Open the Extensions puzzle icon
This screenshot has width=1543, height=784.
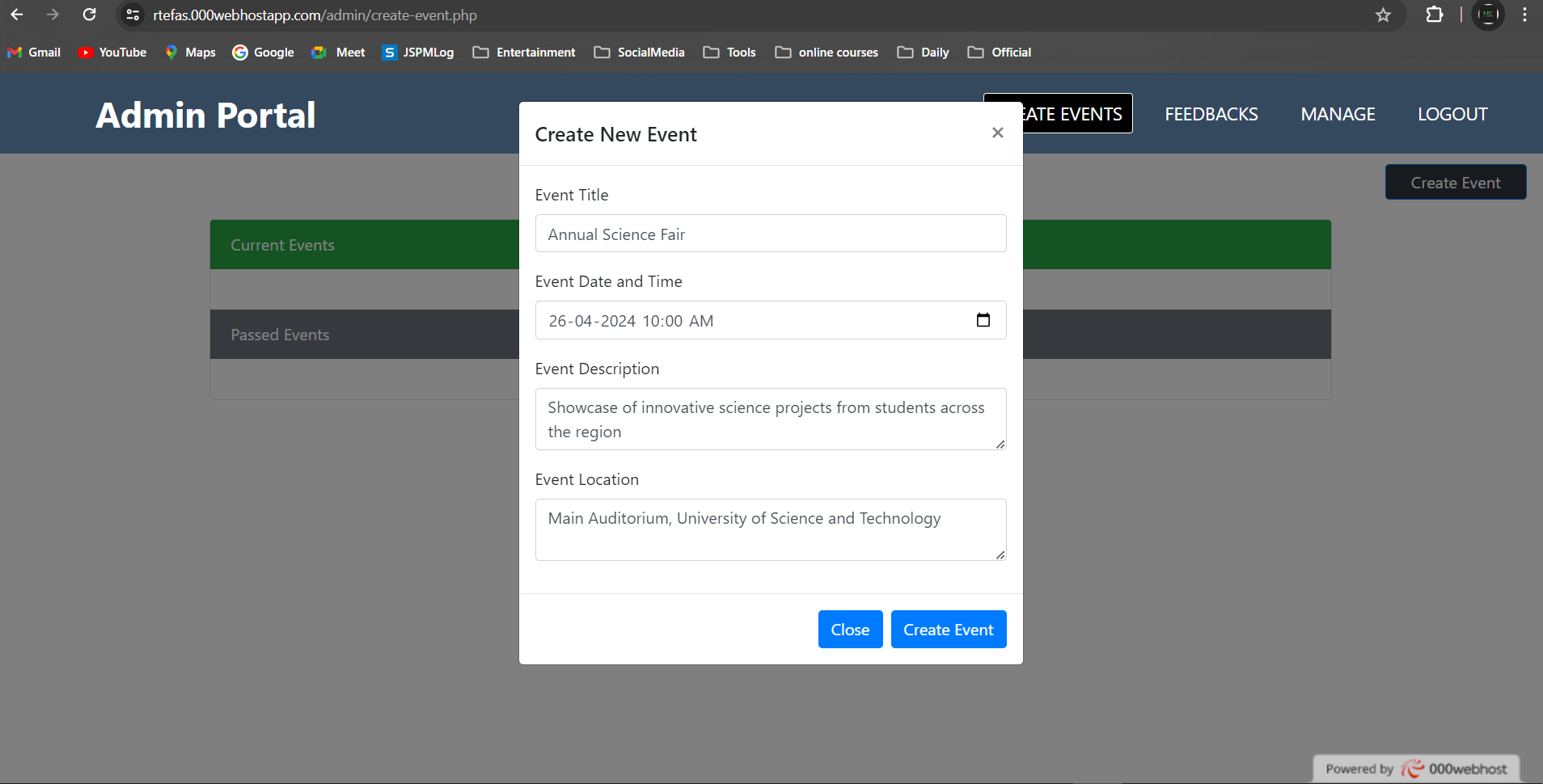(x=1434, y=15)
